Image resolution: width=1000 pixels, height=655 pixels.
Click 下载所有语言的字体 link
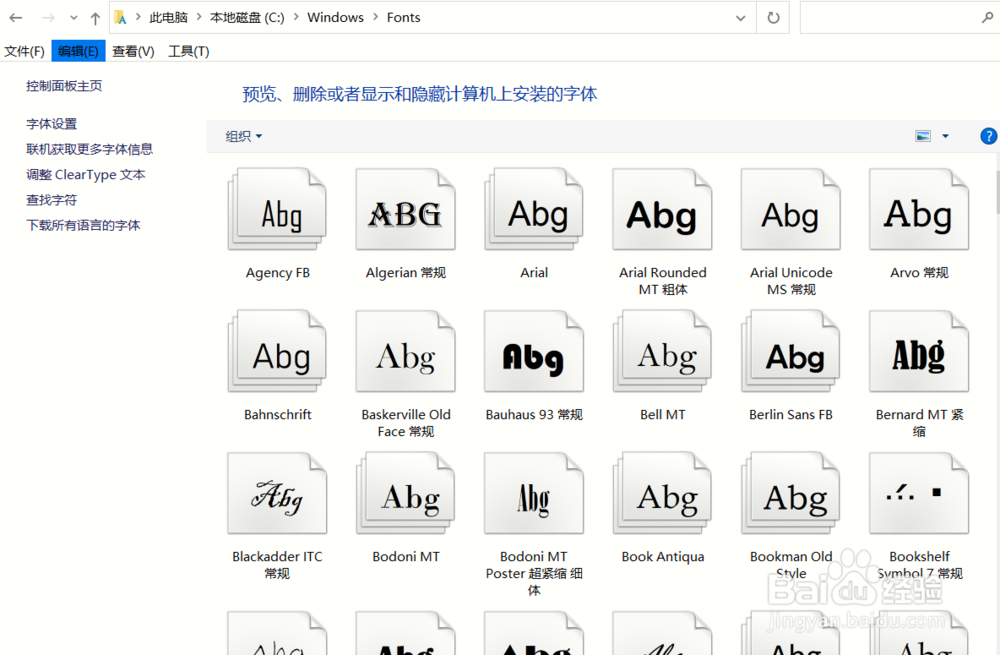83,225
